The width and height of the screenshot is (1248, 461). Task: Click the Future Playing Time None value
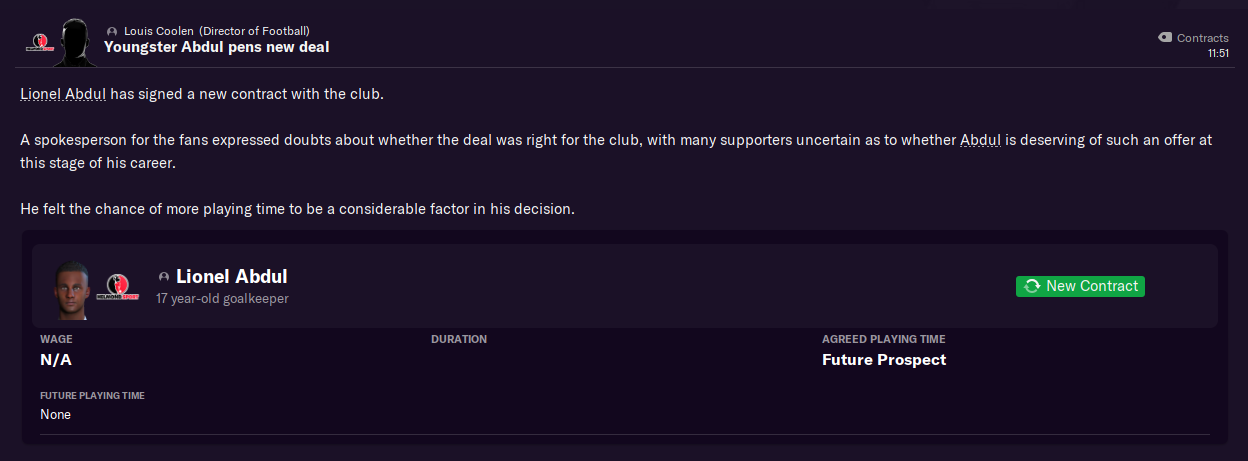(55, 414)
